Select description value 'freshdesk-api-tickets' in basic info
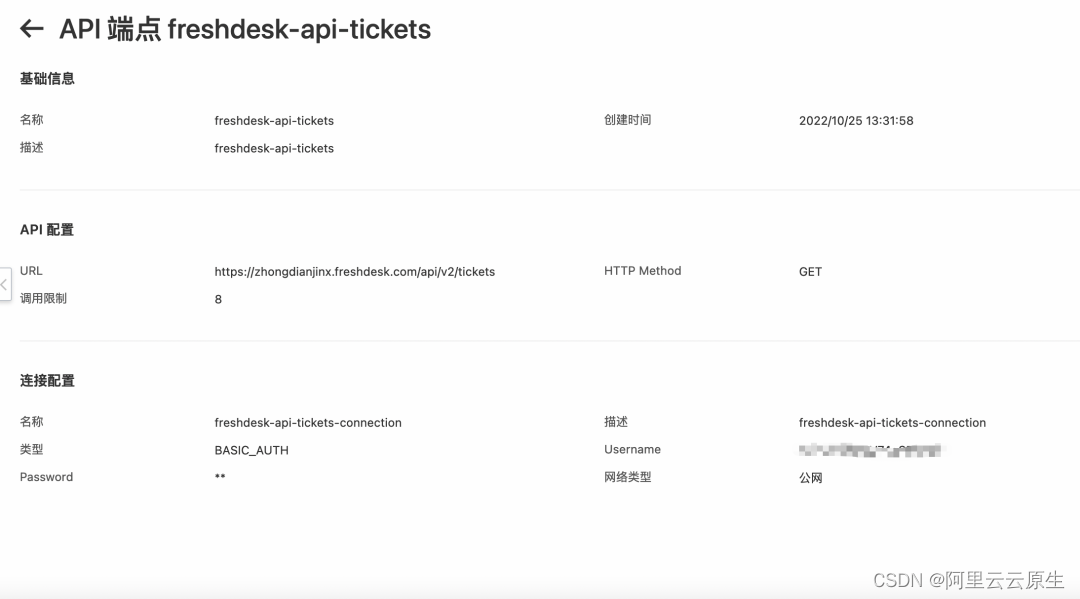This screenshot has width=1080, height=599. click(274, 148)
